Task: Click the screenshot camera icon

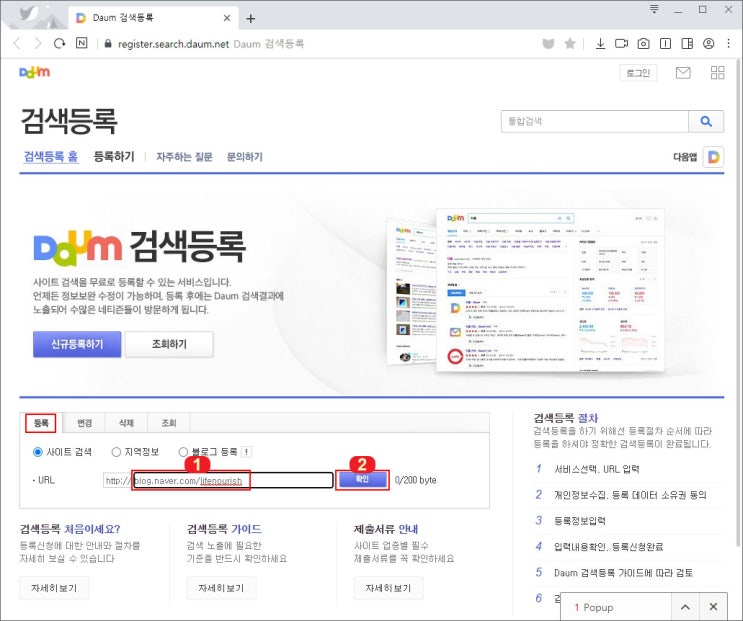Action: tap(643, 44)
